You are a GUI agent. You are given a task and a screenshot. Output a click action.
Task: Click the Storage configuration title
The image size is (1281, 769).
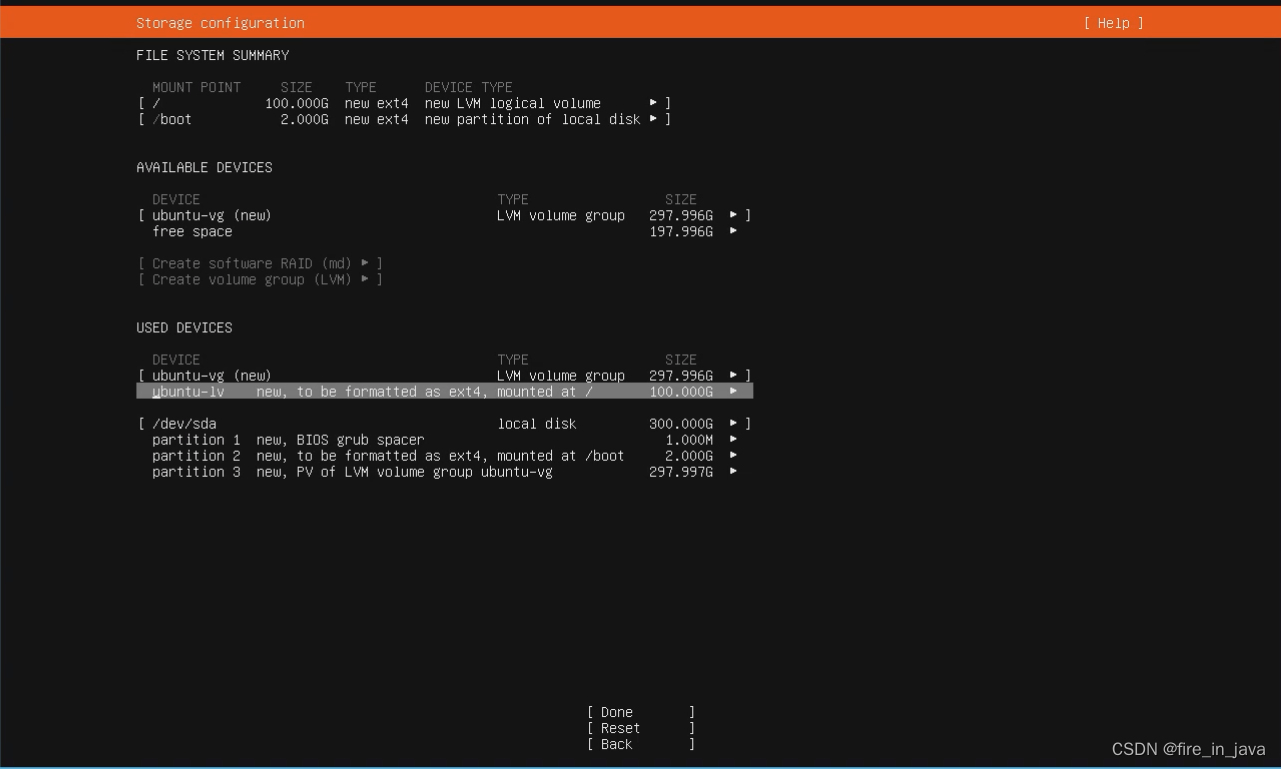tap(221, 23)
